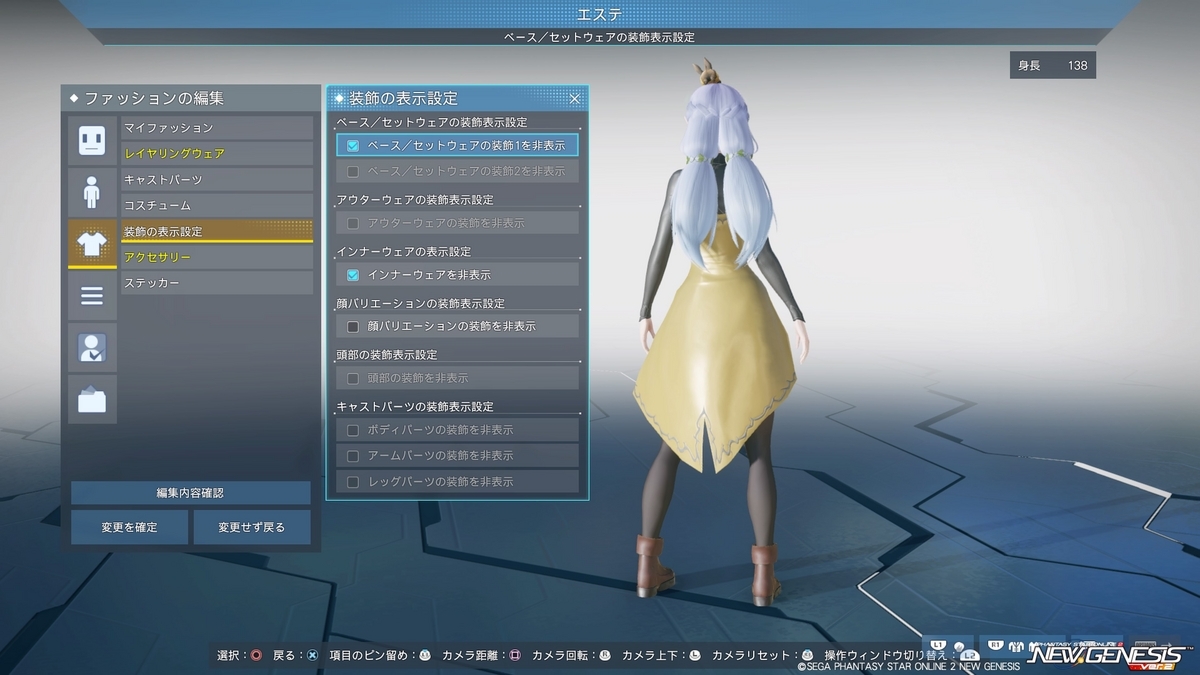The width and height of the screenshot is (1200, 675).
Task: Open アクセサリー menu item
Action: (217, 257)
